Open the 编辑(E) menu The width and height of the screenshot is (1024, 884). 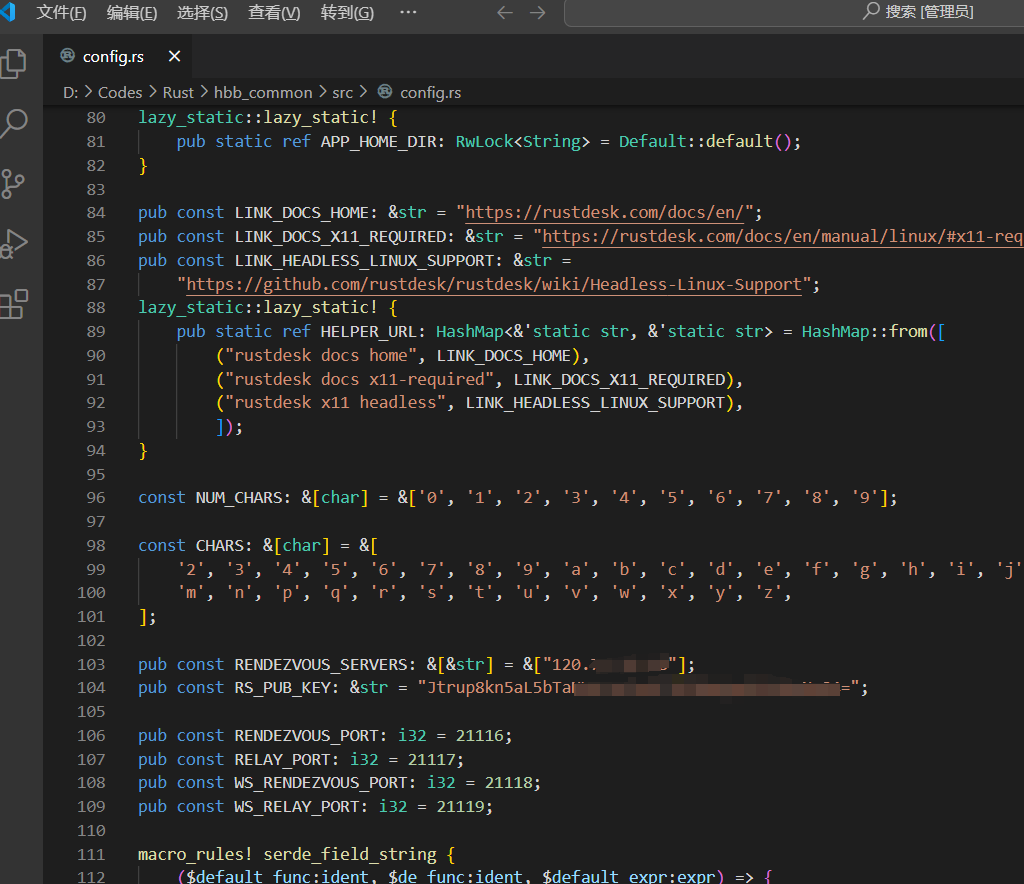click(132, 12)
